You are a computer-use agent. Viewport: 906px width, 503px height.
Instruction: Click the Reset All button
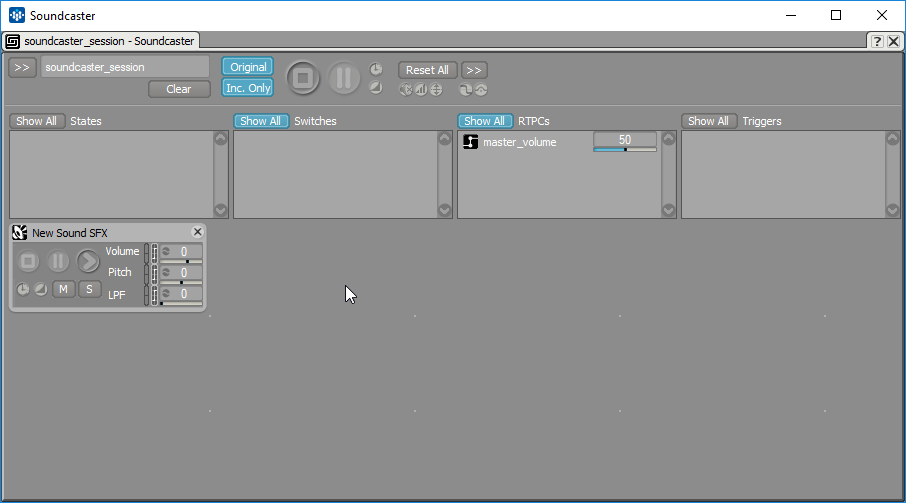(427, 70)
